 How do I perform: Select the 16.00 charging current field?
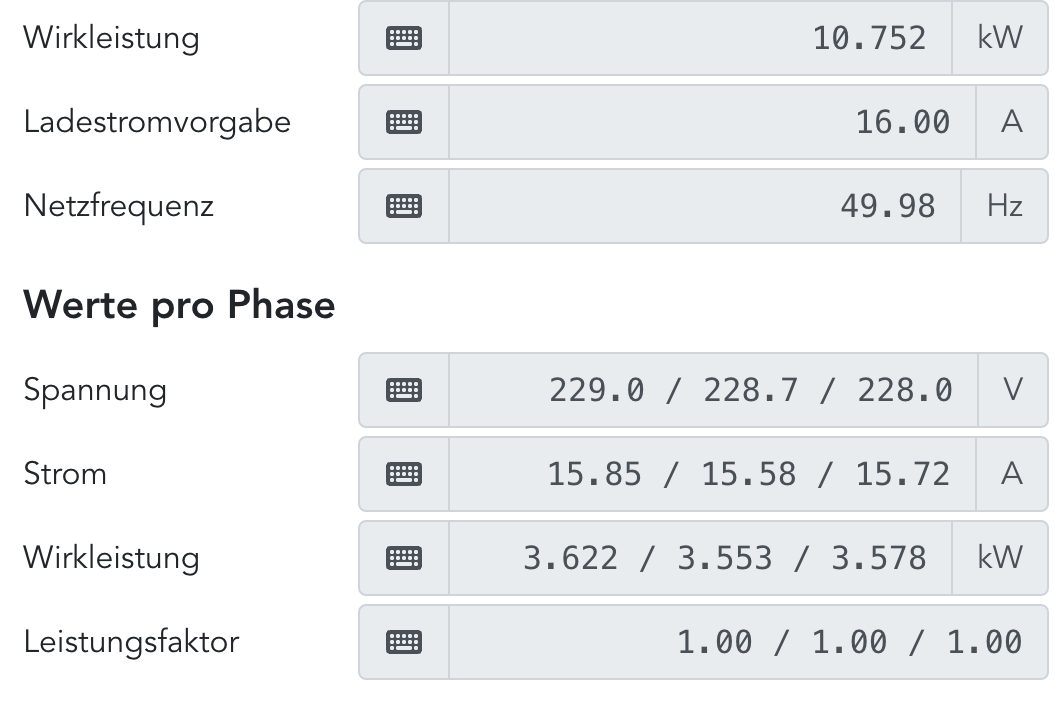point(712,122)
